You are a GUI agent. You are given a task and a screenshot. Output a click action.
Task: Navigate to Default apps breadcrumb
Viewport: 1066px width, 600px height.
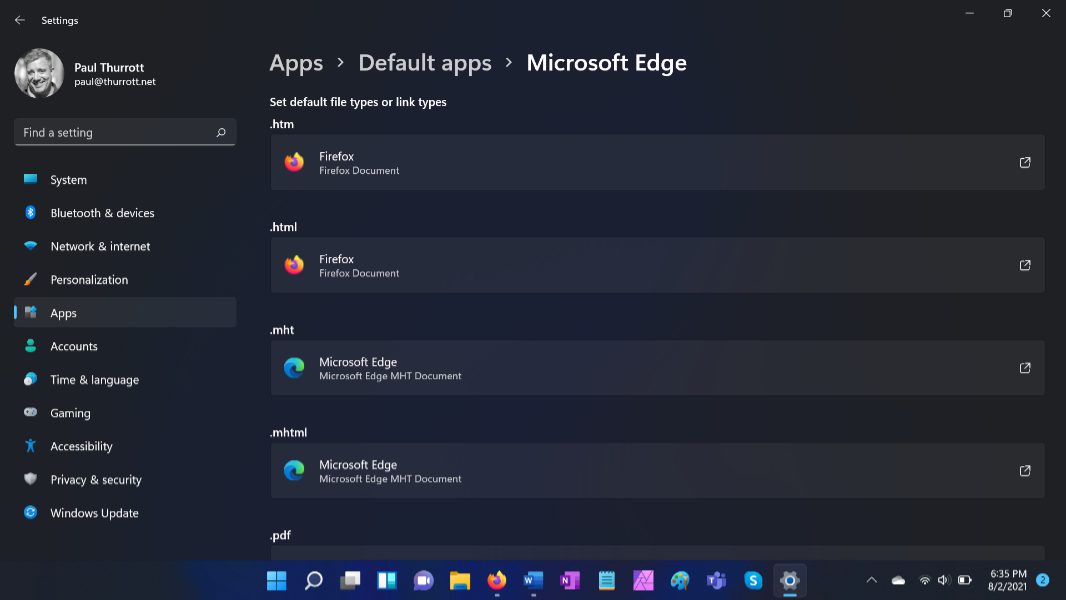pyautogui.click(x=425, y=63)
